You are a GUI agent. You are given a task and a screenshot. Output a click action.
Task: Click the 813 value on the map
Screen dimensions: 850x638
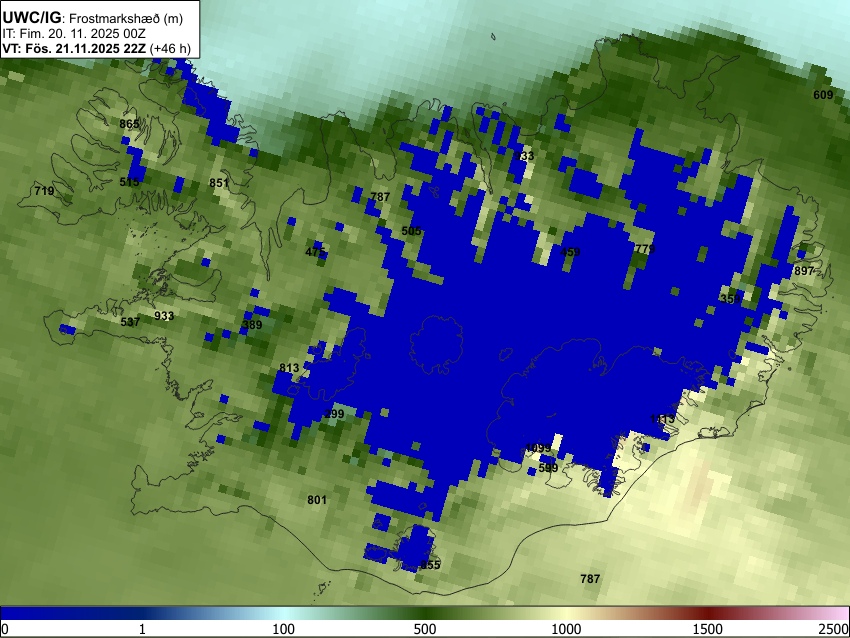(x=289, y=368)
